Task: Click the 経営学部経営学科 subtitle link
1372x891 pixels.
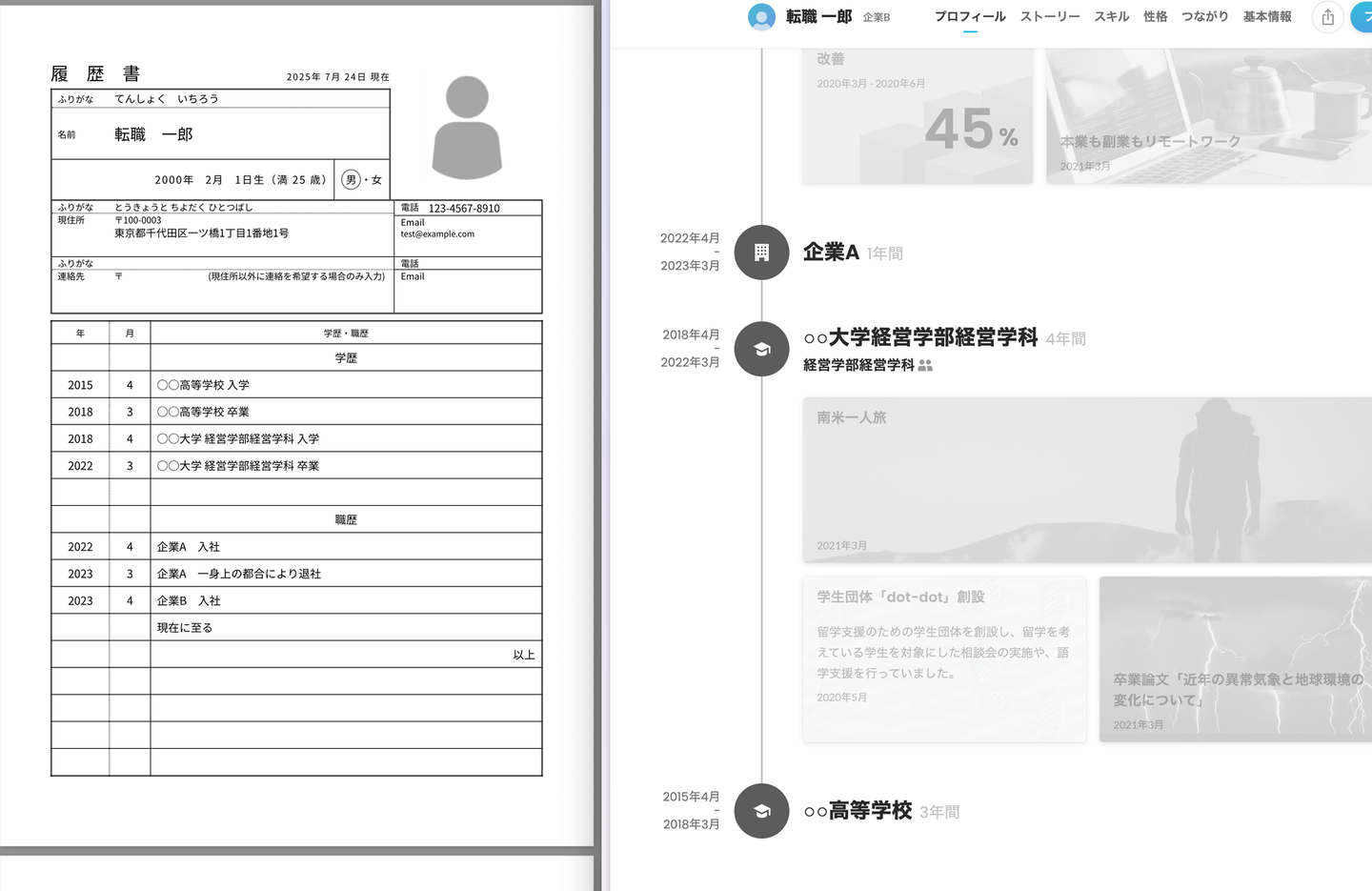Action: click(x=858, y=365)
